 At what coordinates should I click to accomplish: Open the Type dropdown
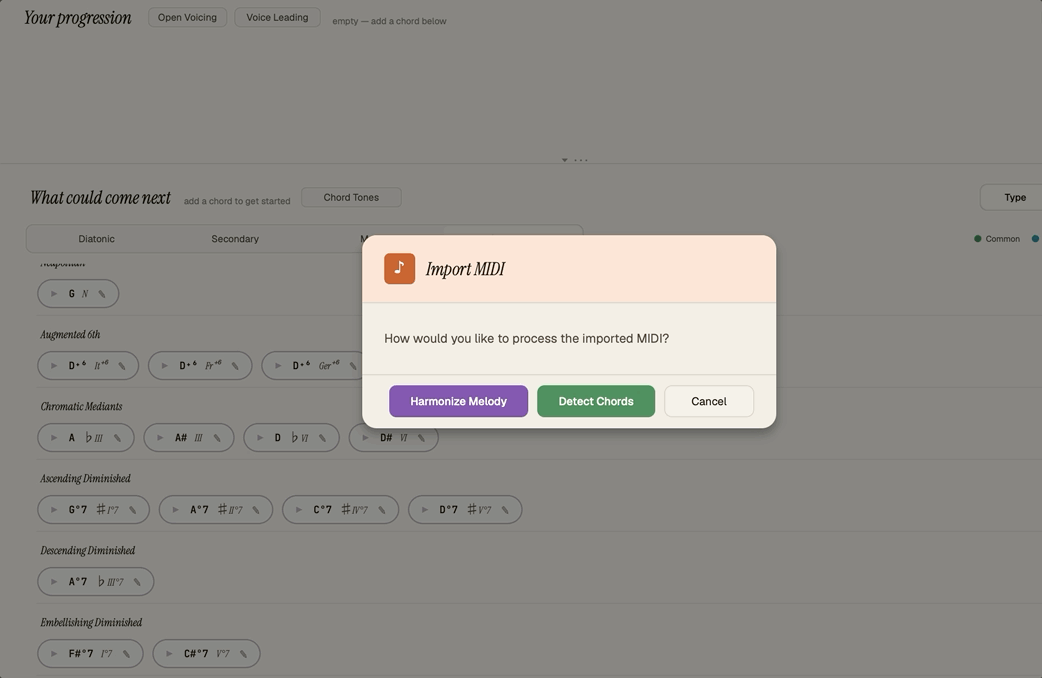click(1011, 197)
